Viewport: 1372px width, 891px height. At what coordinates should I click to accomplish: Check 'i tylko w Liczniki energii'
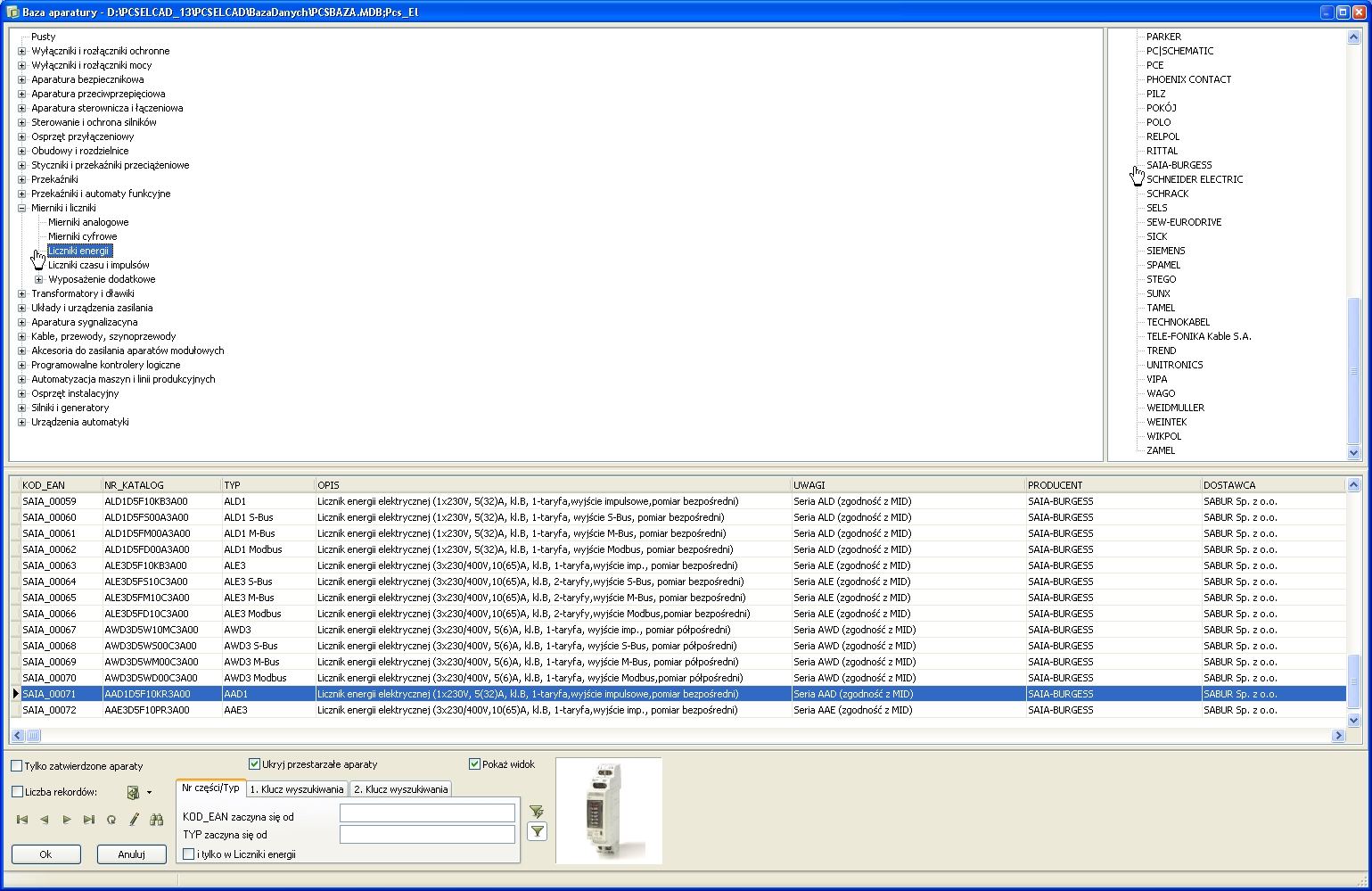[189, 854]
